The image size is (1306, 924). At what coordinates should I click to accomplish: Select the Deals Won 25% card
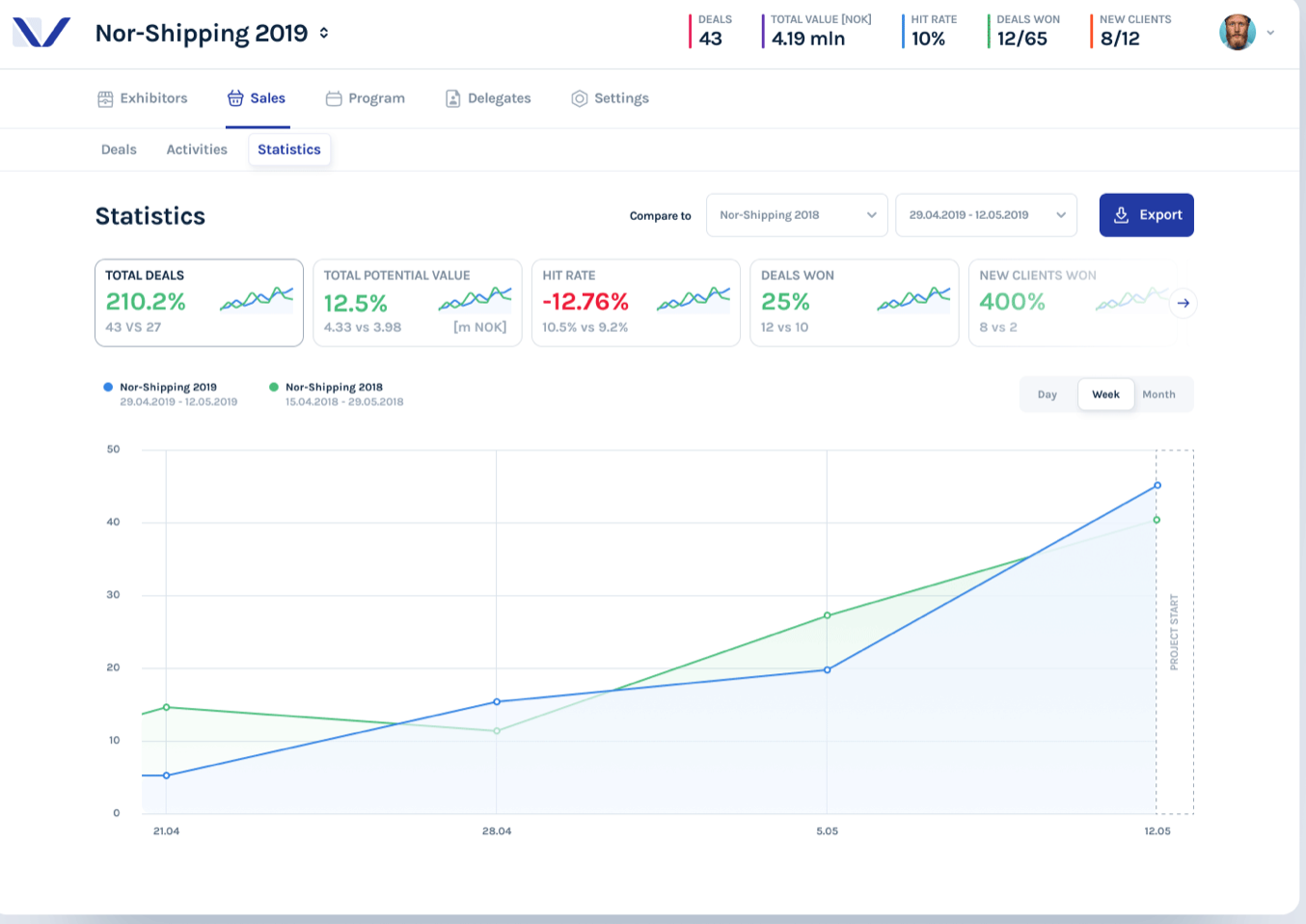(854, 303)
